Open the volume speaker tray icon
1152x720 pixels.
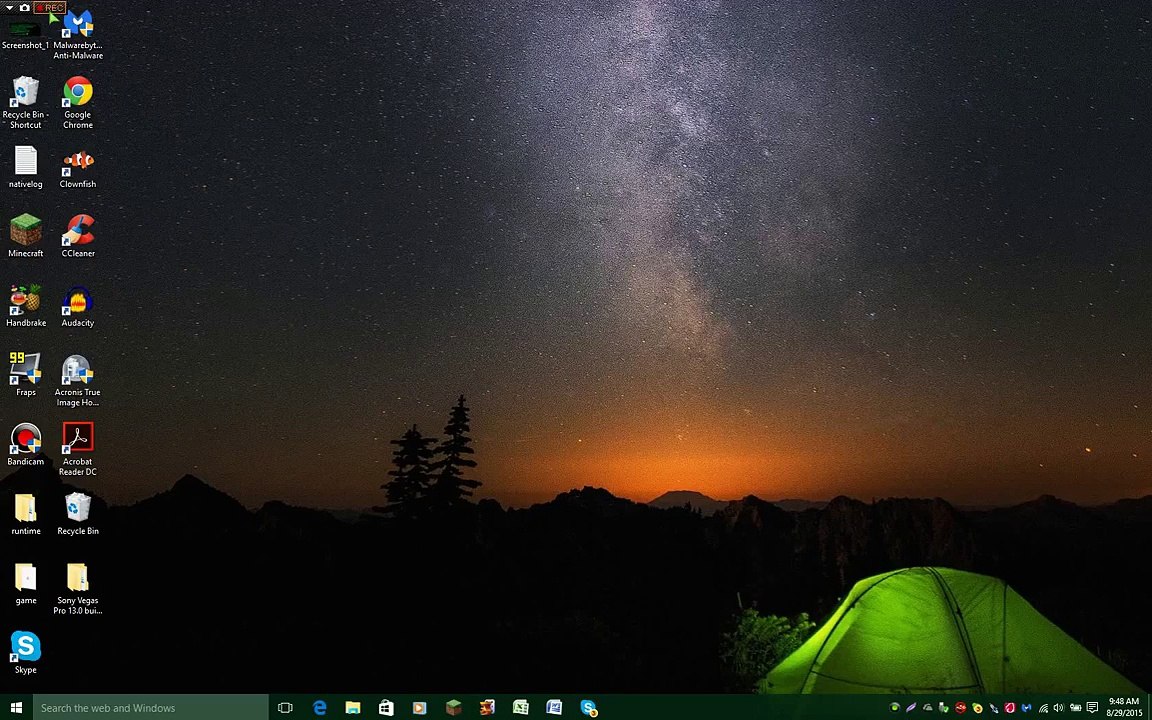1059,708
